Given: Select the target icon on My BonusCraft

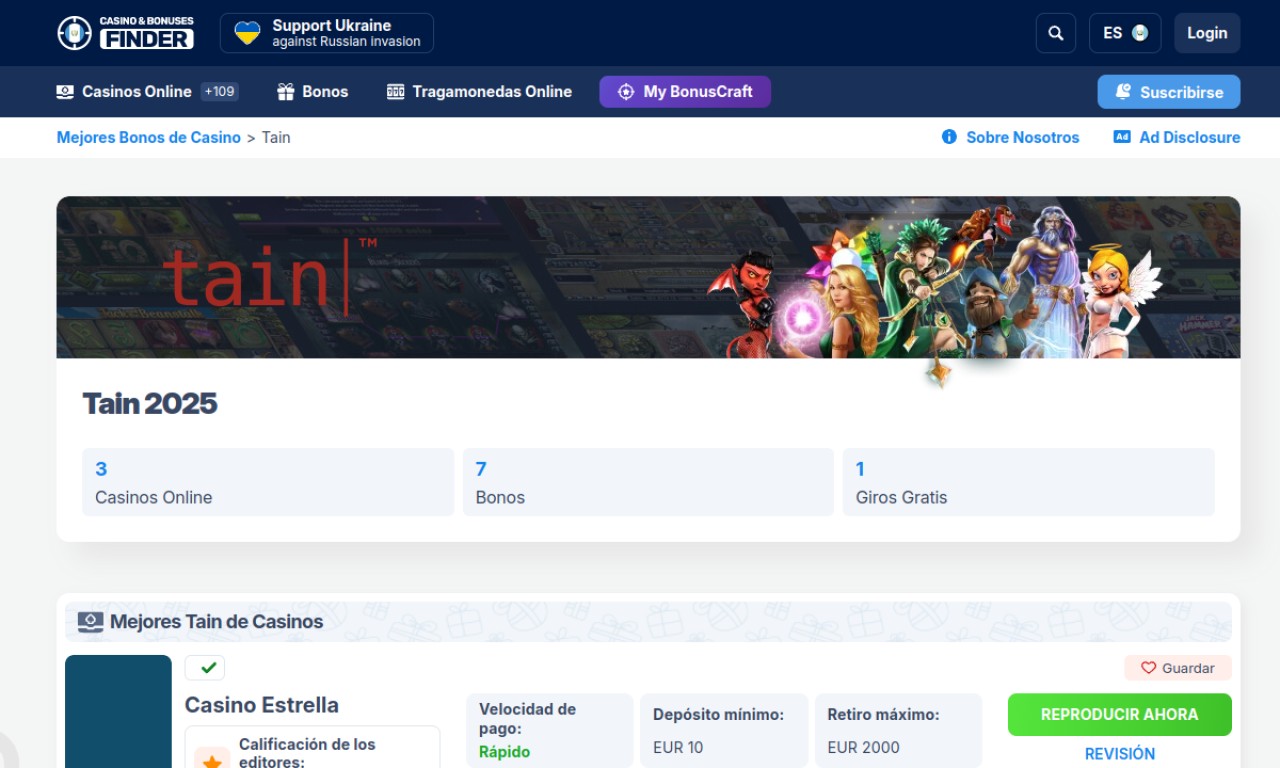Looking at the screenshot, I should click(626, 92).
